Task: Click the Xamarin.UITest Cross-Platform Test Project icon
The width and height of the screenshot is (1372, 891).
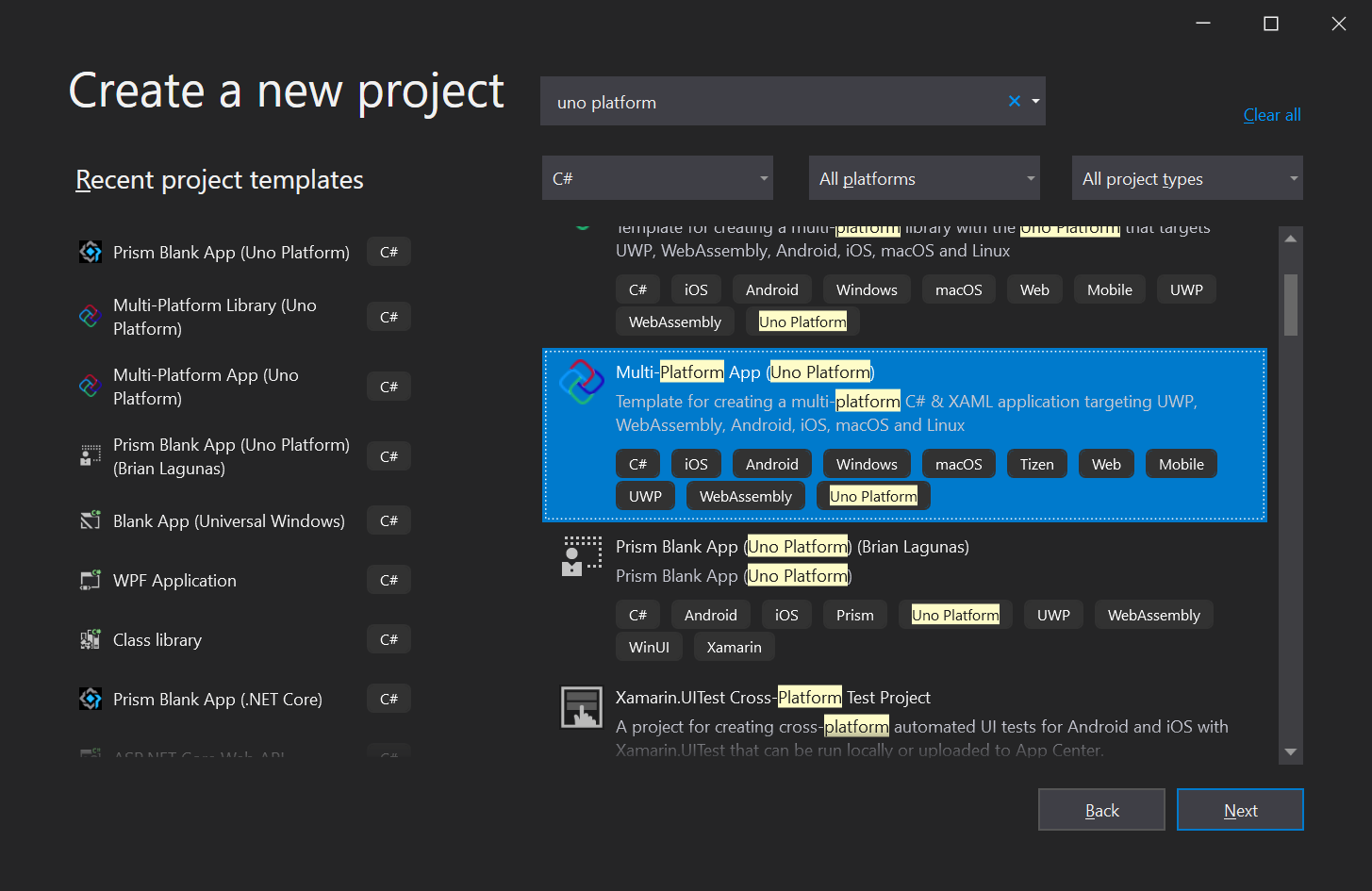Action: pyautogui.click(x=582, y=707)
